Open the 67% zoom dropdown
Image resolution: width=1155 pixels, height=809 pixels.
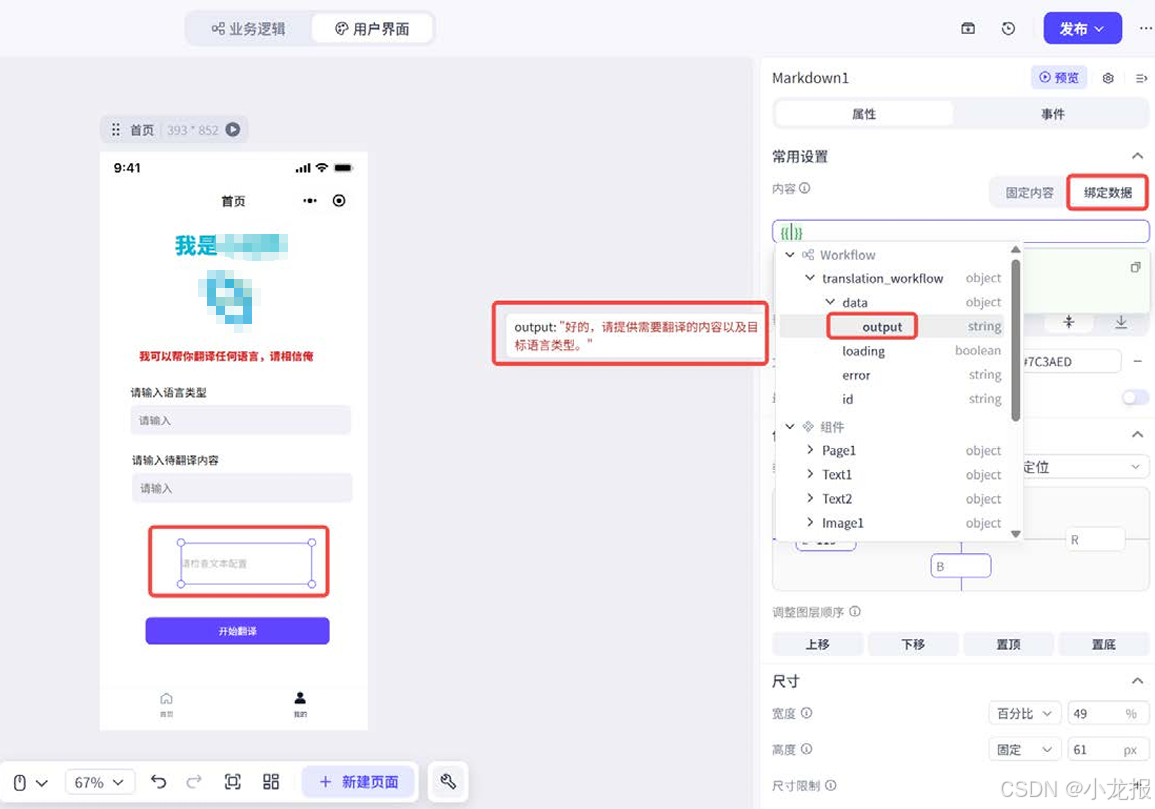[100, 781]
